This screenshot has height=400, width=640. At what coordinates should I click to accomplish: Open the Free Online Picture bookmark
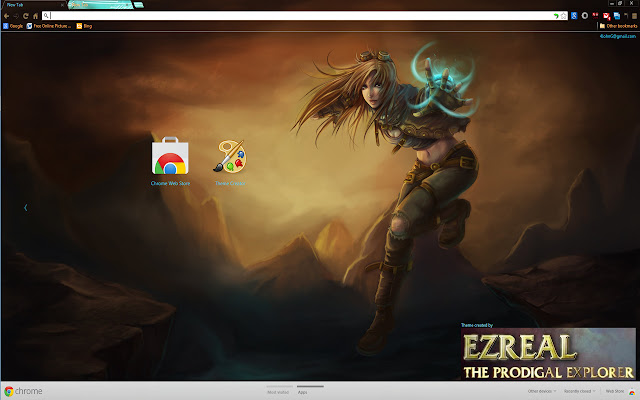click(x=49, y=26)
